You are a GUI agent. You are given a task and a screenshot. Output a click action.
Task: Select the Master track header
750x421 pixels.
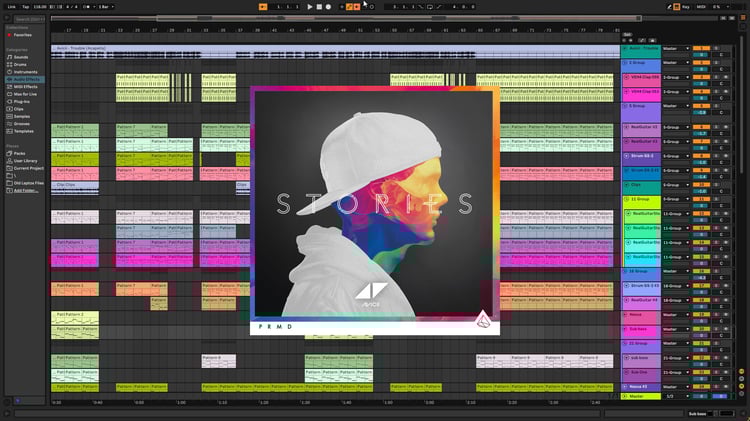pos(641,396)
